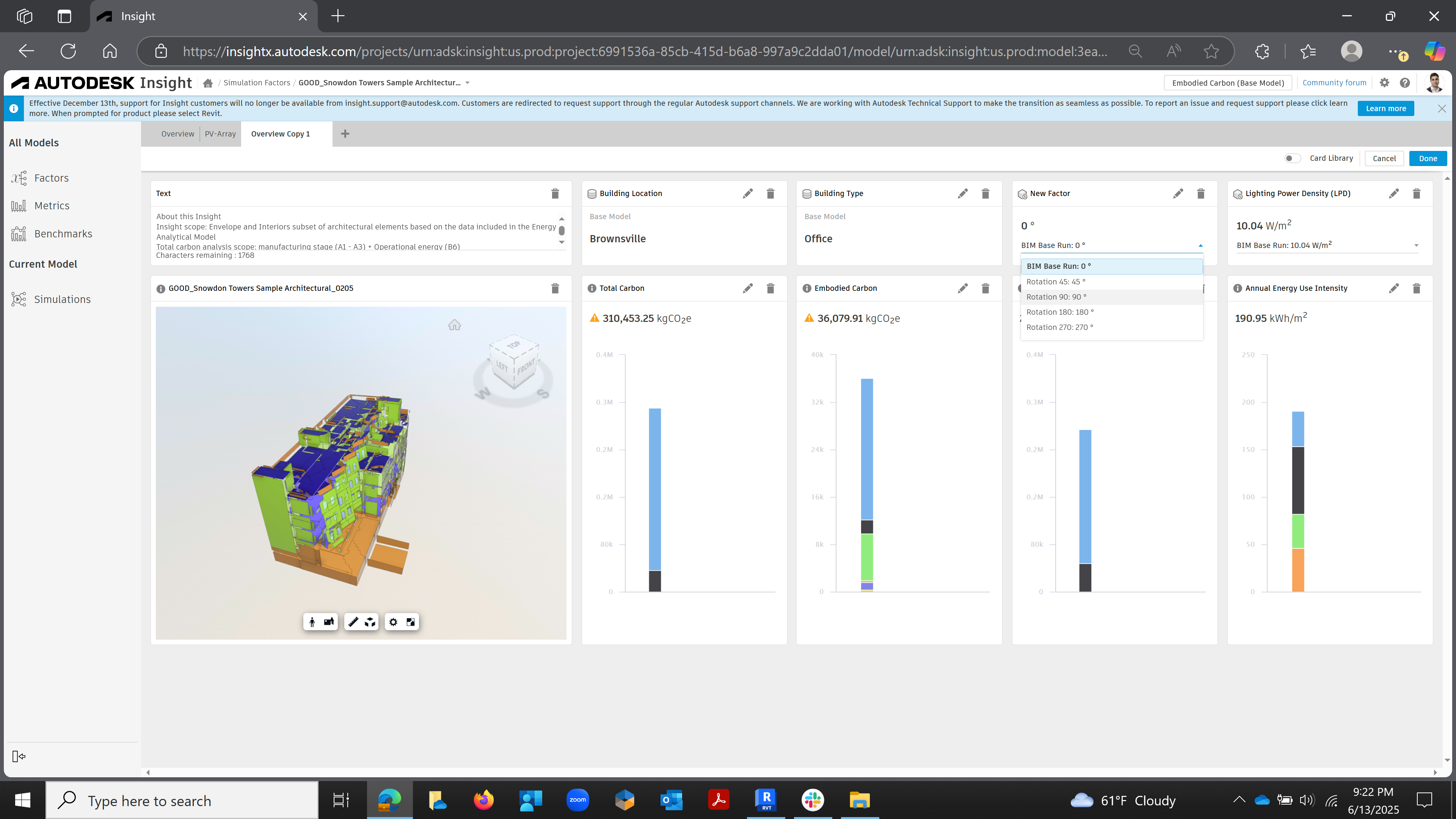Toggle full screen in the model viewer
Screen dimensions: 1456x819
tap(411, 622)
